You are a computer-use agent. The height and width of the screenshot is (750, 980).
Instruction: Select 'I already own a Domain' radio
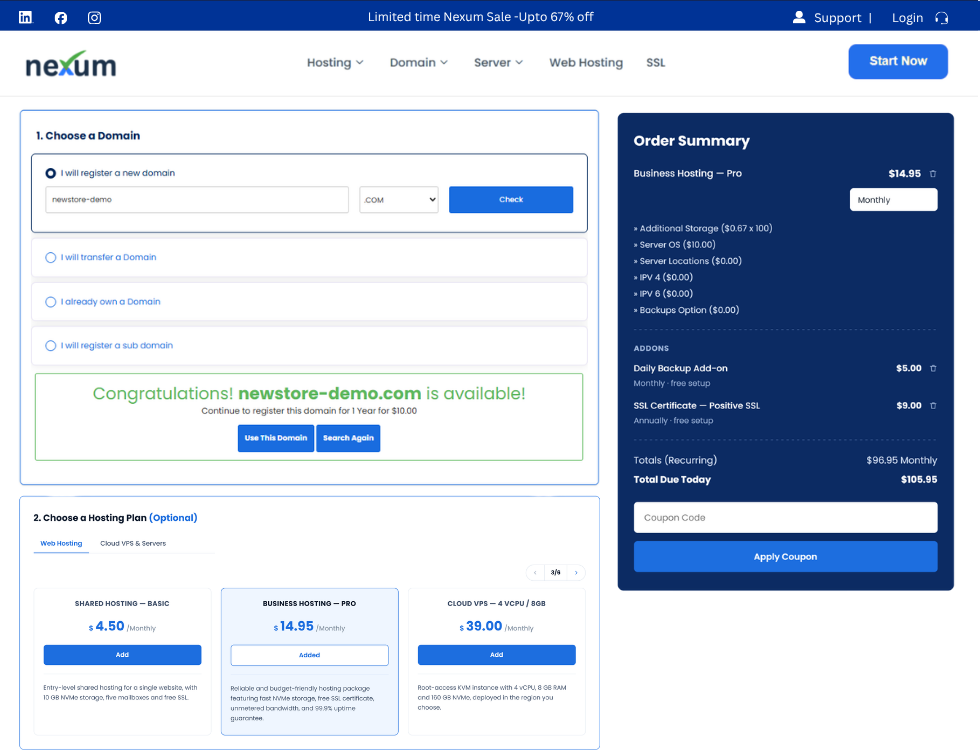(x=51, y=302)
